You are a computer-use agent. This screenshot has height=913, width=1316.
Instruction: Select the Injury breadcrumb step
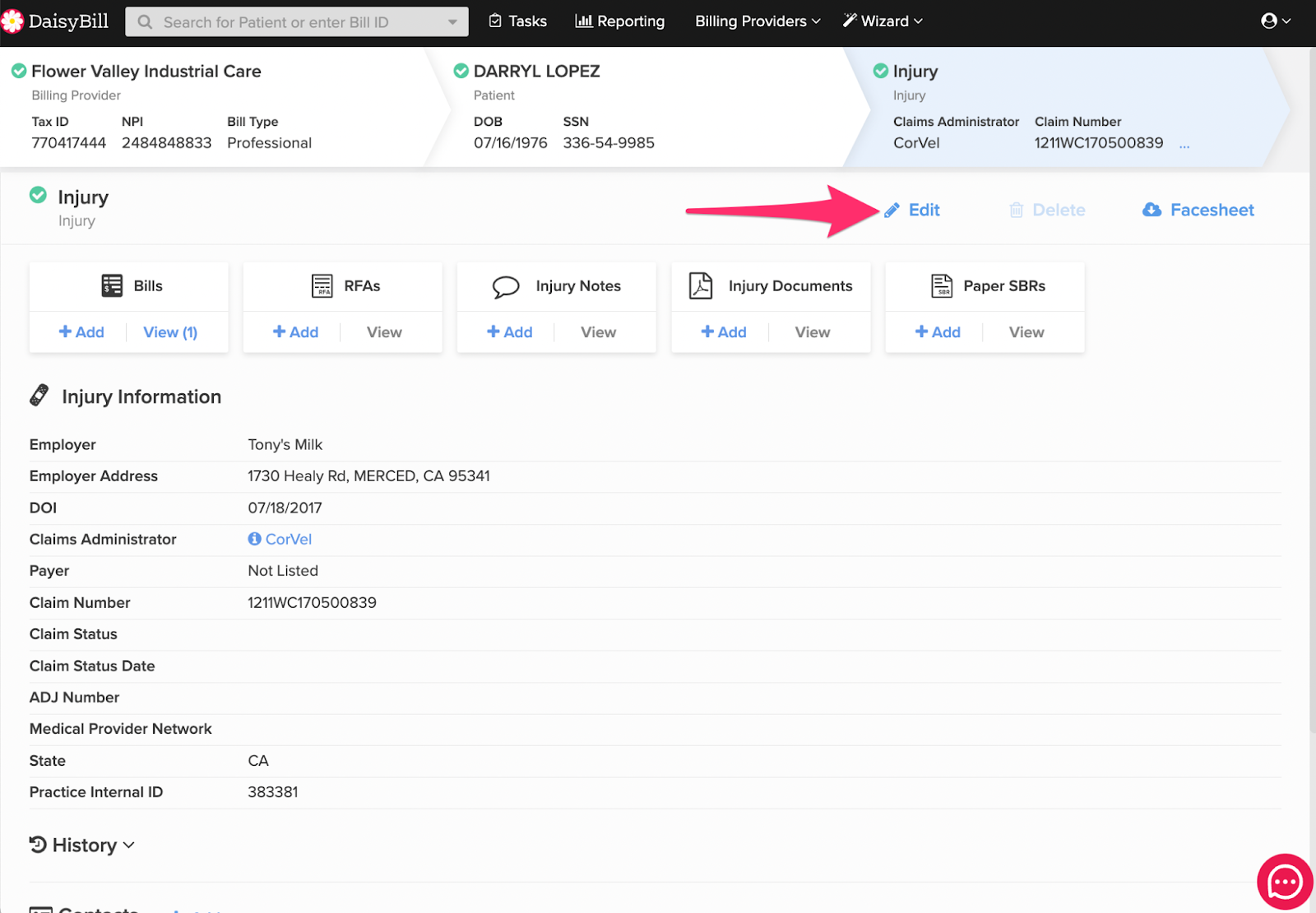point(915,72)
